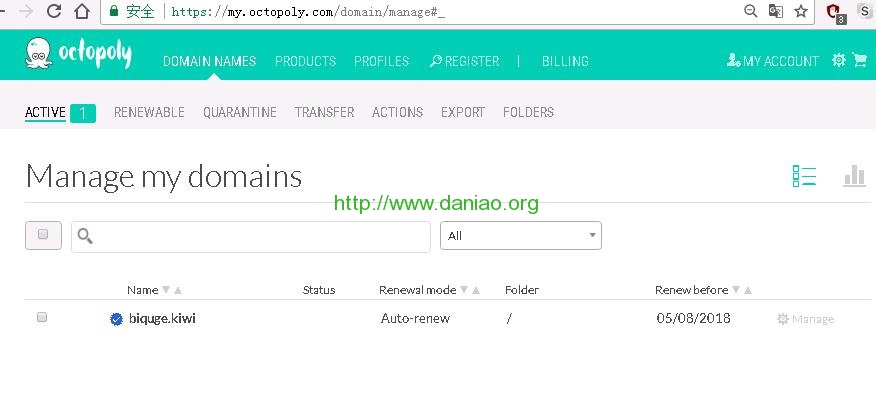Viewport: 876px width, 408px height.
Task: Switch to ACTIONS tab
Action: coord(398,112)
